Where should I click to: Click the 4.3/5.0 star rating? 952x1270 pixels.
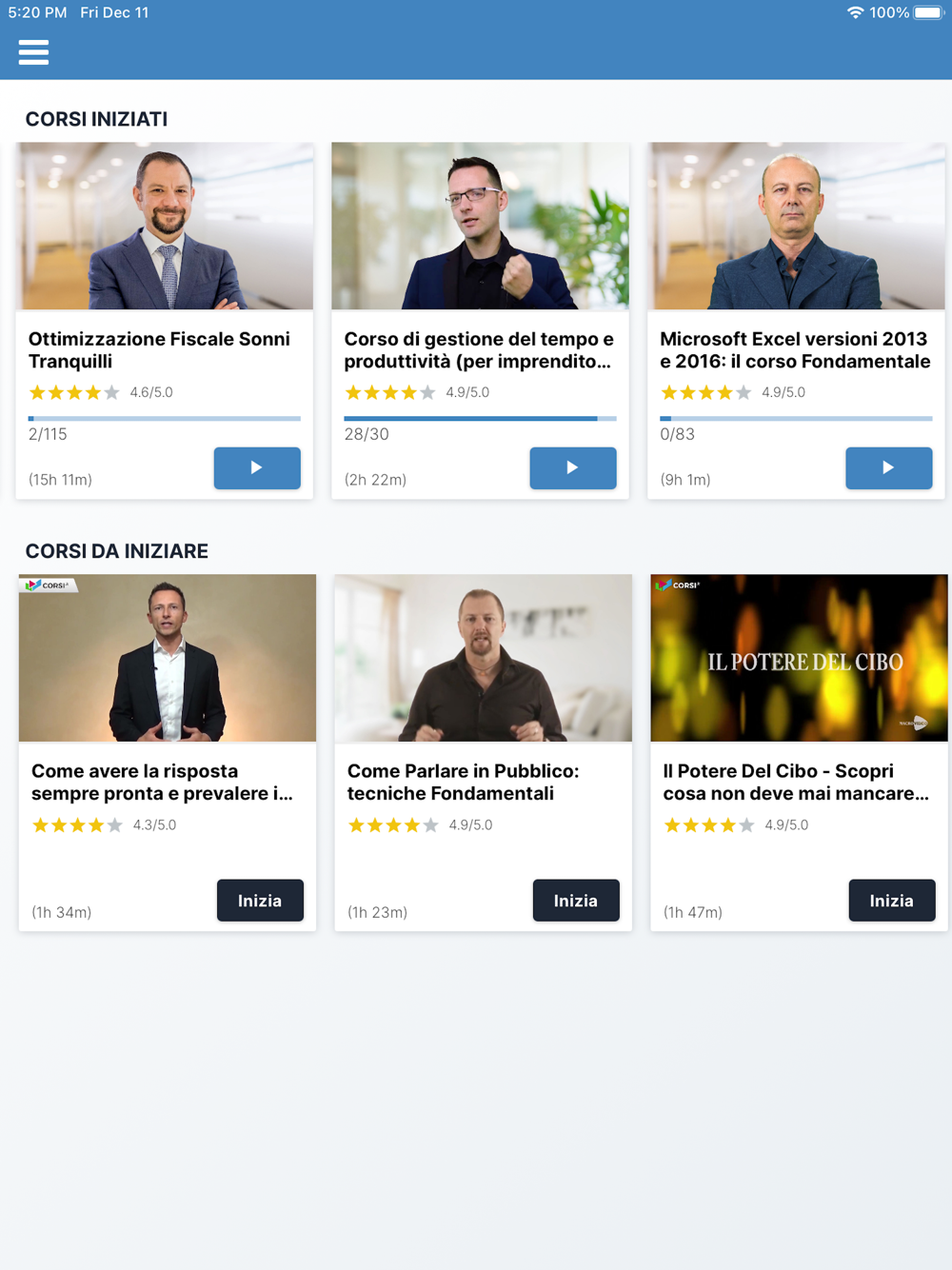pos(77,824)
